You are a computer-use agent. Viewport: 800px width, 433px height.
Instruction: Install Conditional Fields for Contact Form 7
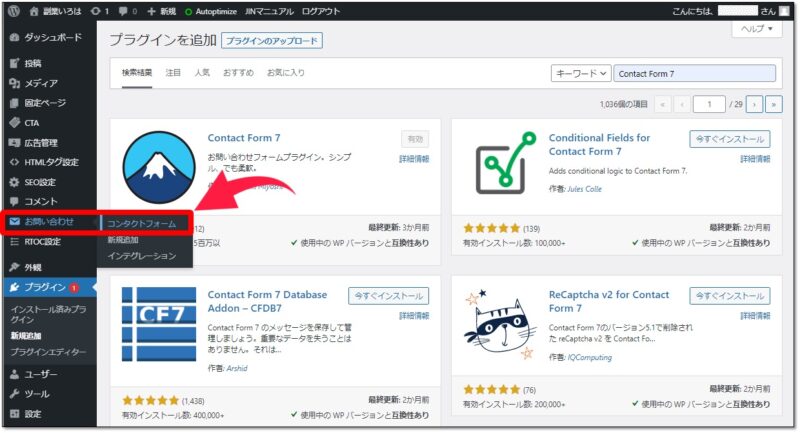click(730, 139)
